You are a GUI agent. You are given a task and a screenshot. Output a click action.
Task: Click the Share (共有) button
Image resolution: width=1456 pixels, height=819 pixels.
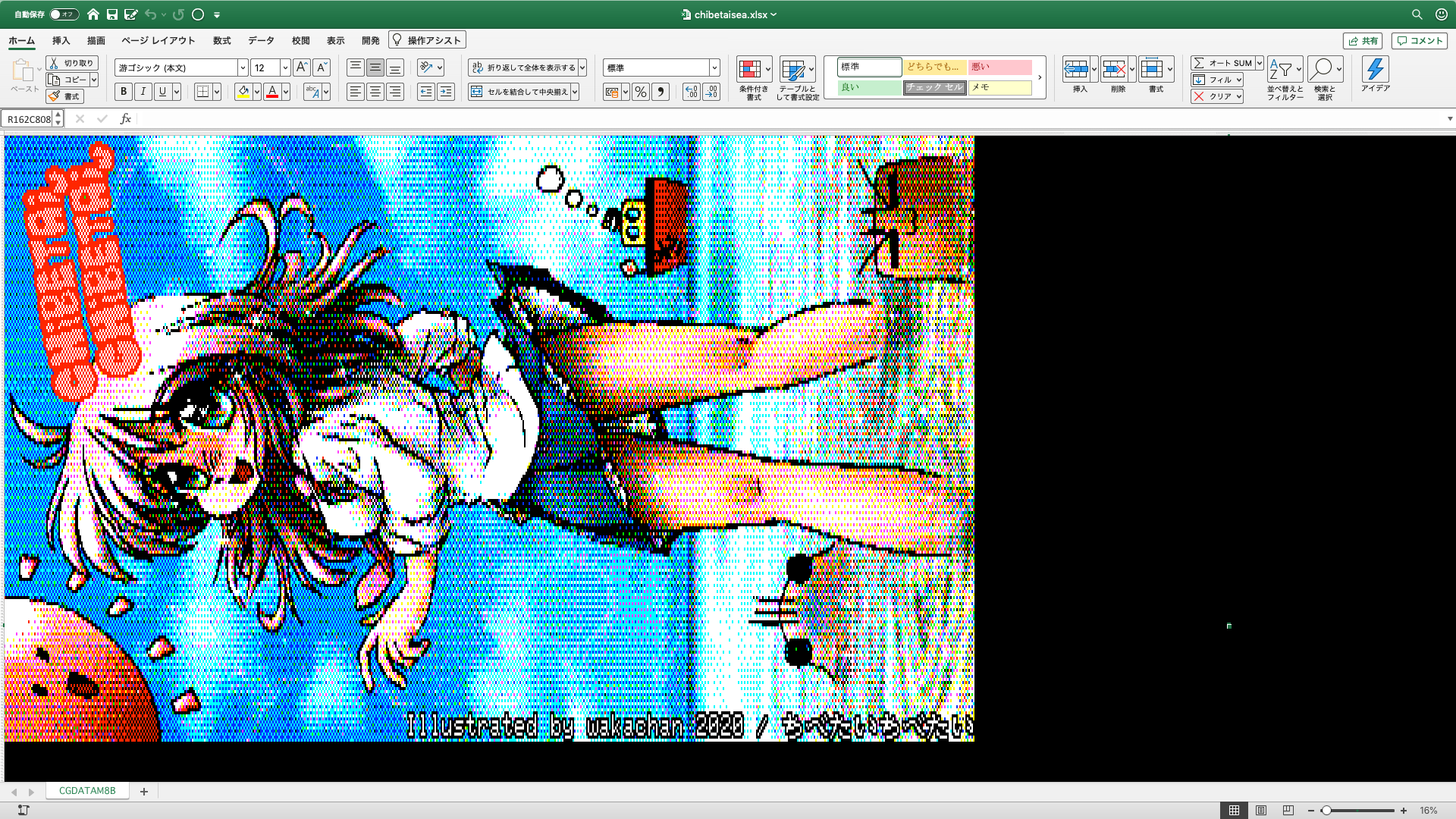click(x=1363, y=41)
